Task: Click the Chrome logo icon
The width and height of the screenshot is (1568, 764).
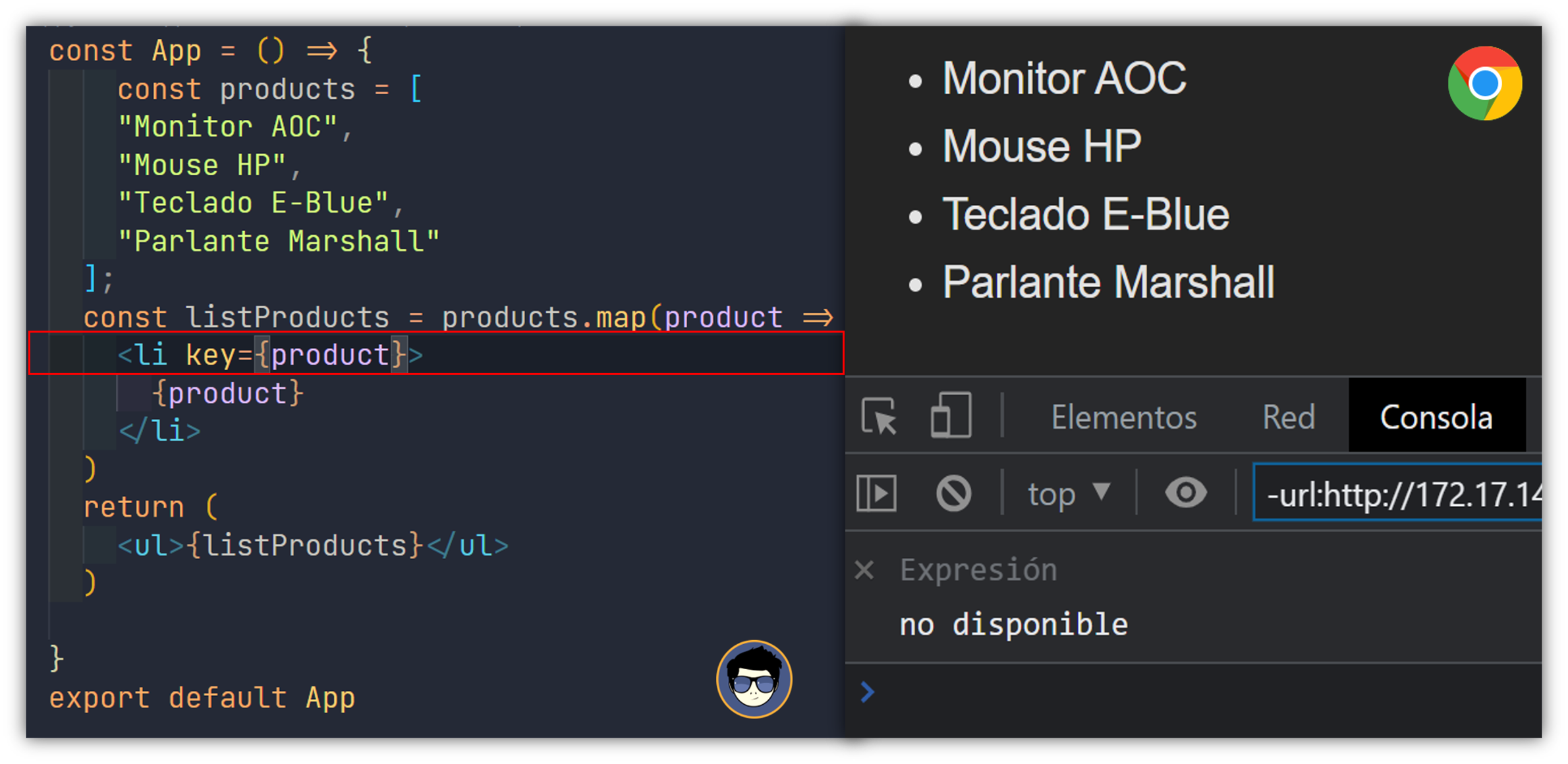Action: [1484, 84]
